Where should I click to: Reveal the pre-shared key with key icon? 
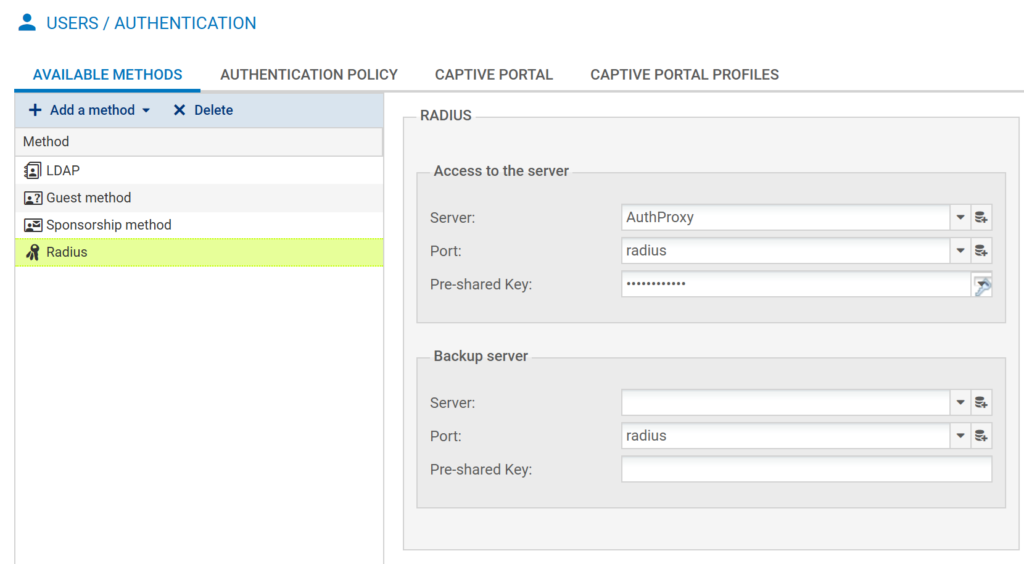click(x=982, y=285)
